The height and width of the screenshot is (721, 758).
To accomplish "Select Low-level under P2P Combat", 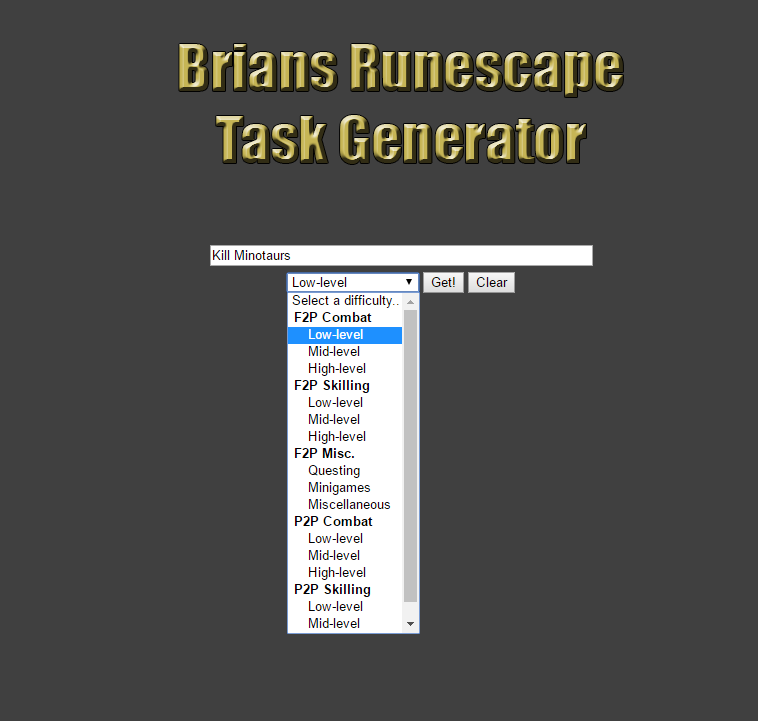I will coord(345,539).
